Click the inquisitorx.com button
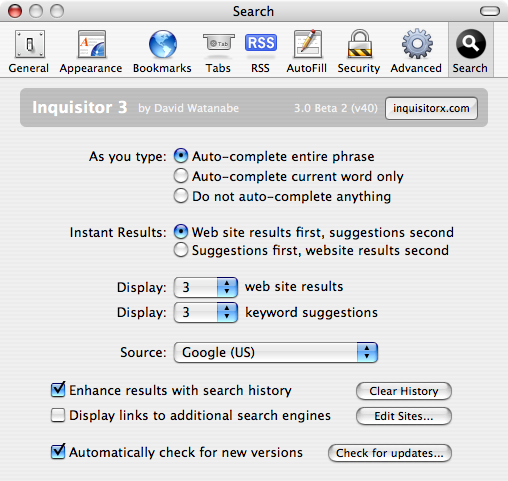Viewport: 508px width, 481px height. 431,108
